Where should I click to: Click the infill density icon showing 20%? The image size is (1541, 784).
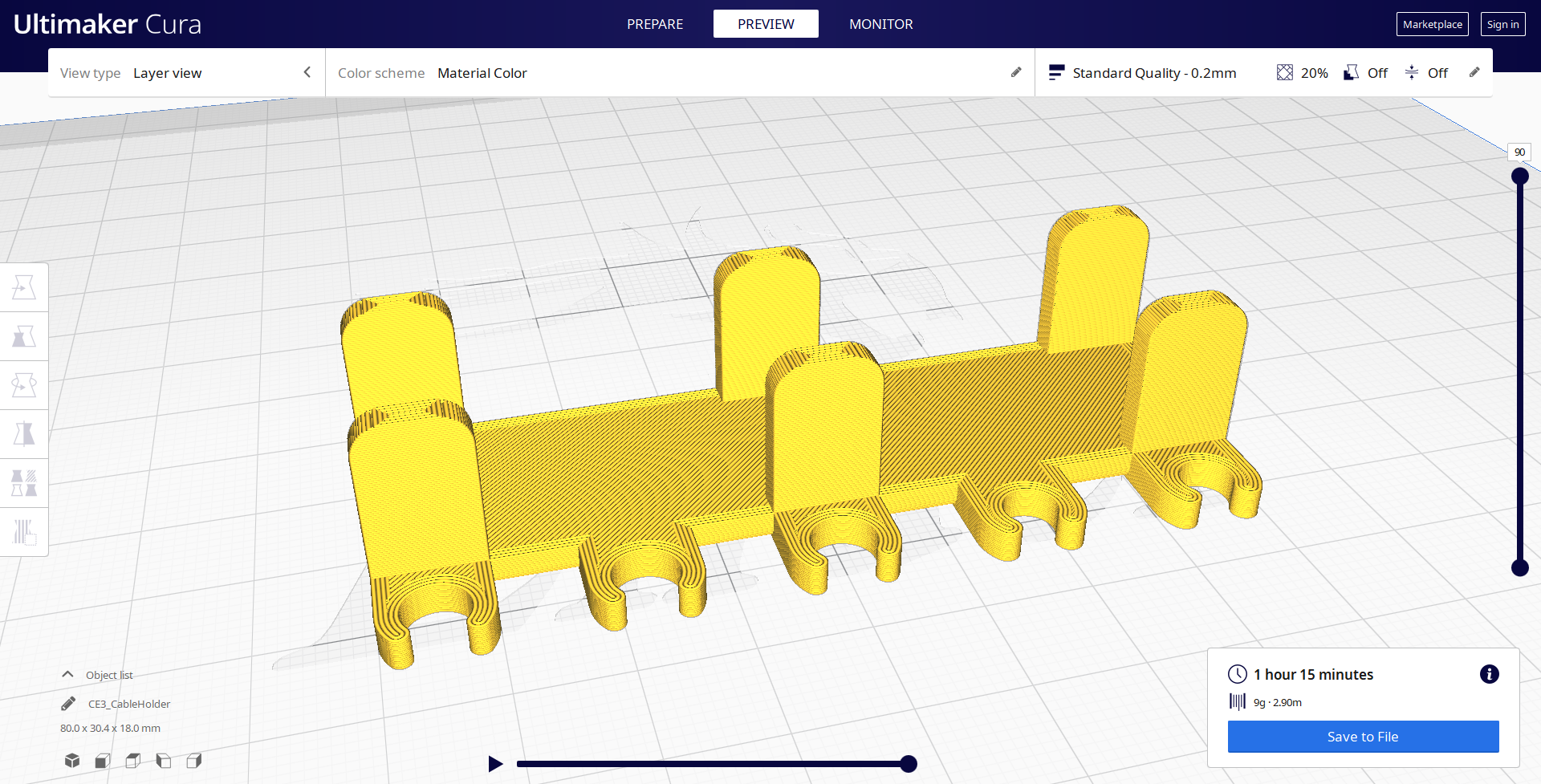pyautogui.click(x=1286, y=72)
